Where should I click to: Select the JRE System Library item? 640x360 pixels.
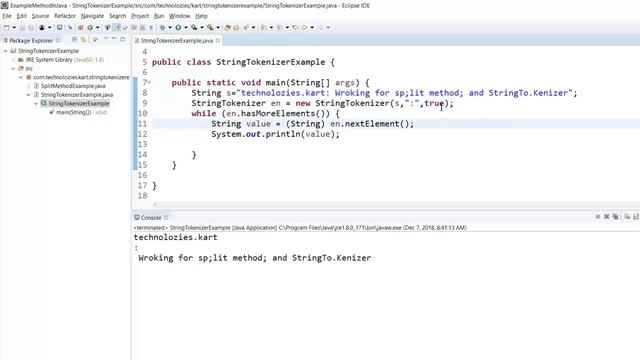tap(61, 60)
